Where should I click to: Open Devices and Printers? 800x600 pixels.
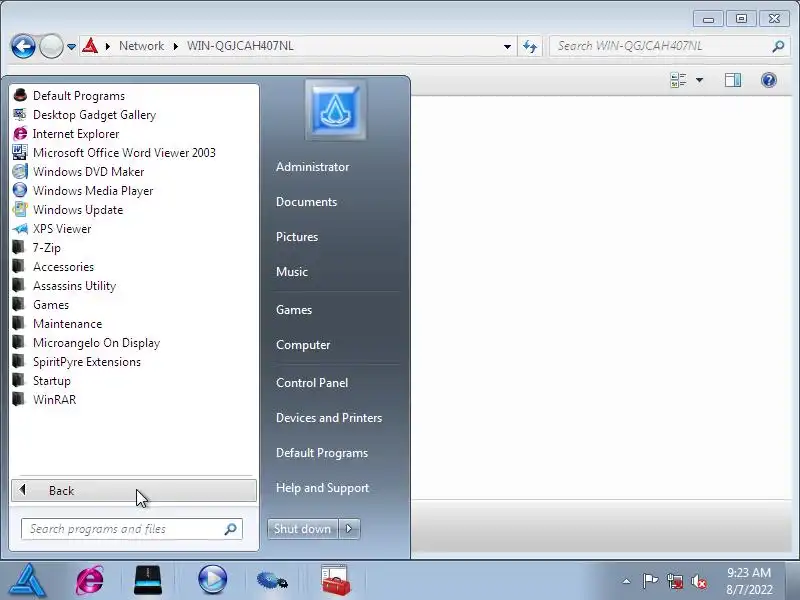[329, 418]
